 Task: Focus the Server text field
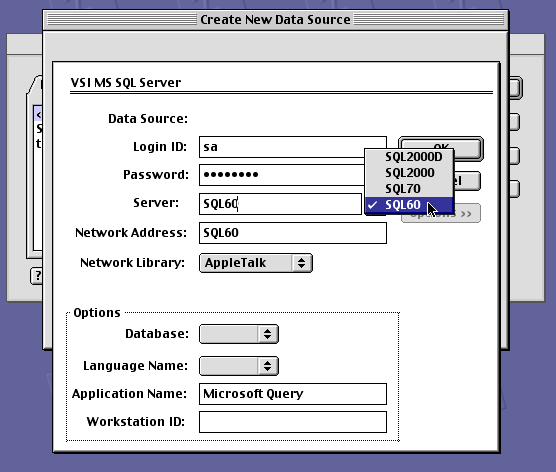coord(280,204)
